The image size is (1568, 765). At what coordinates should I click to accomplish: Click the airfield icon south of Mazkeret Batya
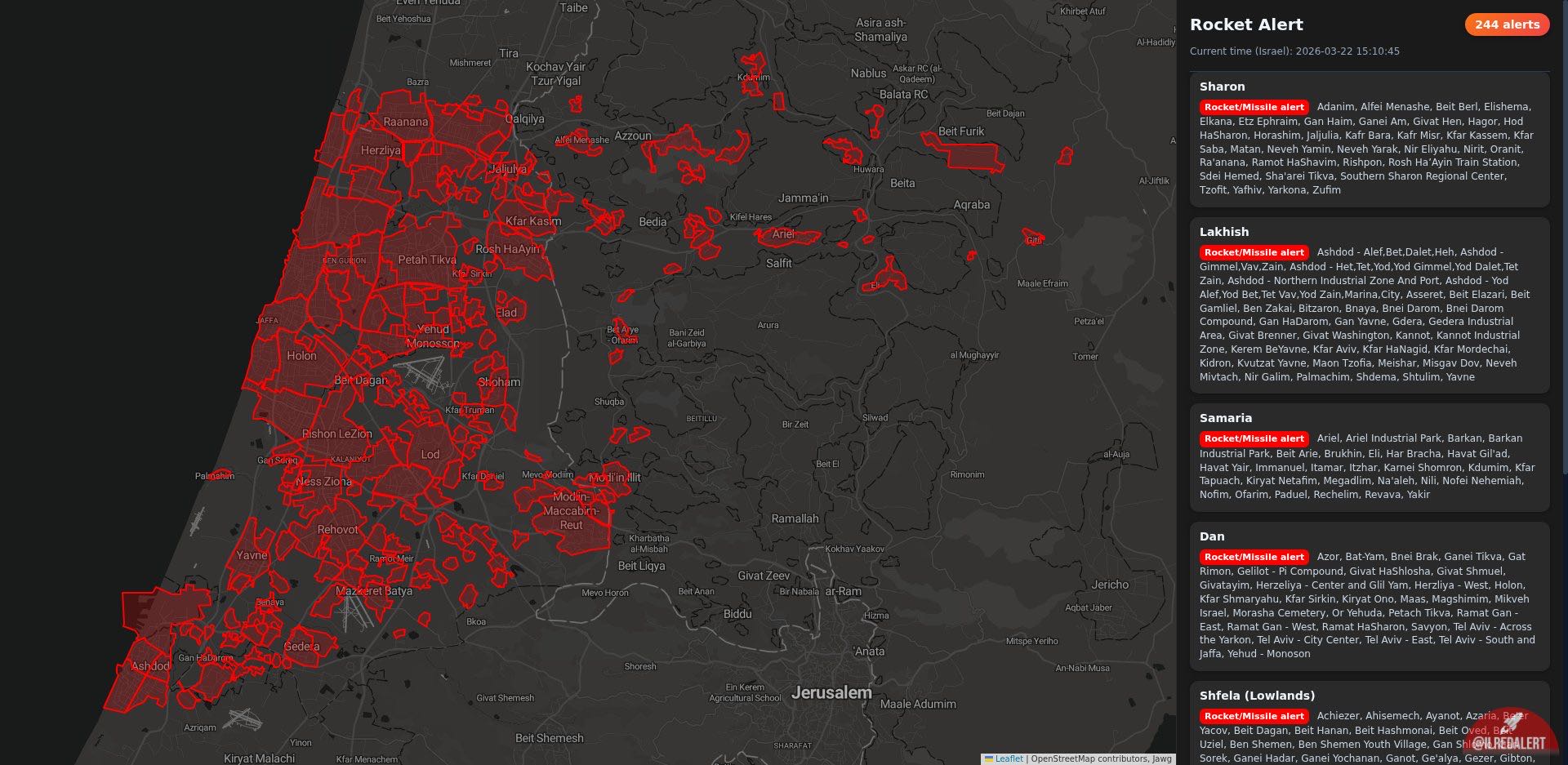354,612
